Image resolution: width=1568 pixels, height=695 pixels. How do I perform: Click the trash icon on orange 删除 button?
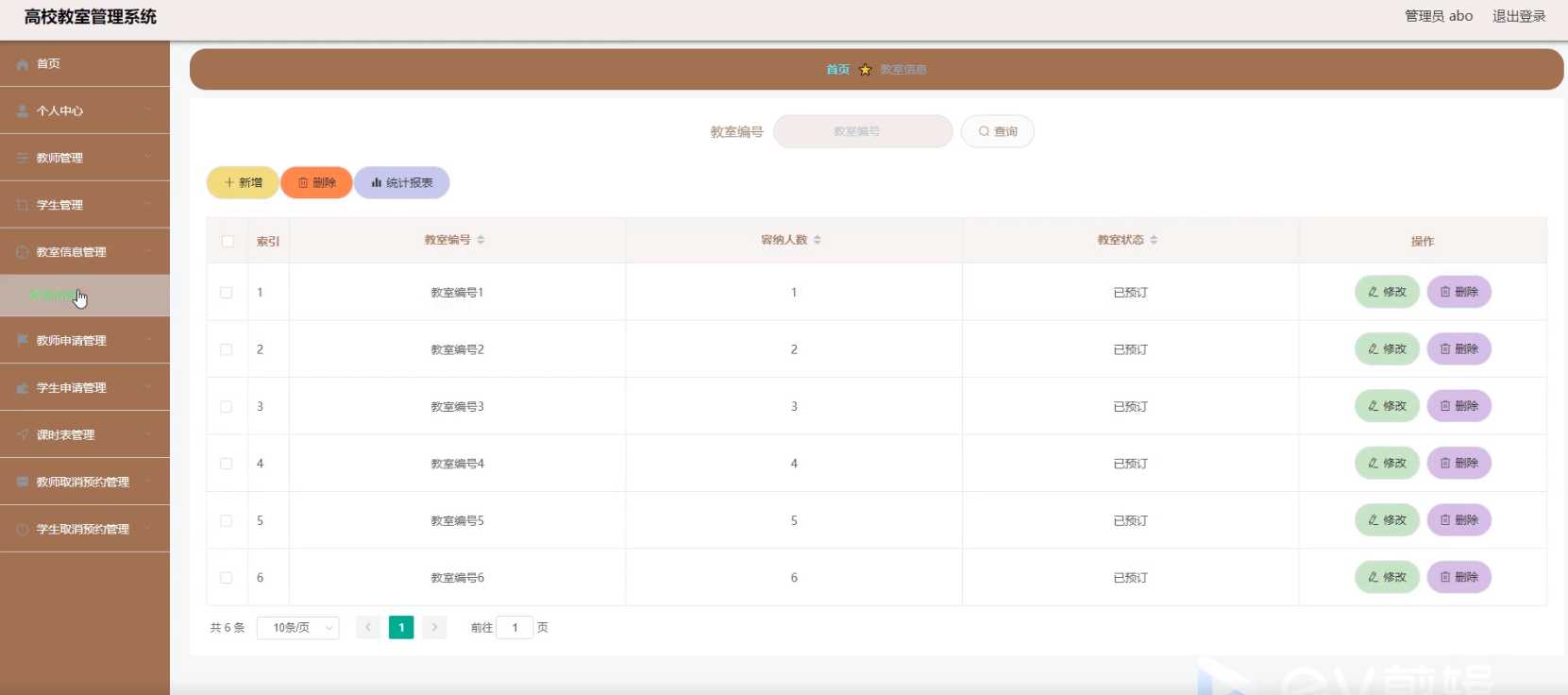click(x=303, y=183)
